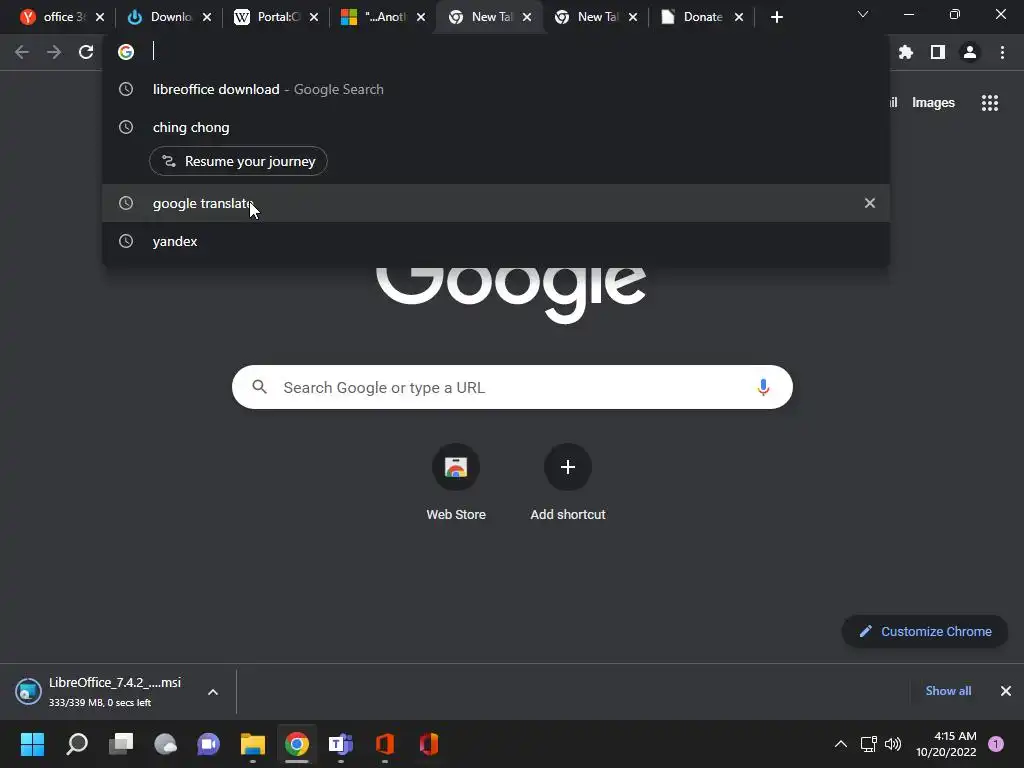
Task: Open the notification badge in tray
Action: (x=996, y=744)
